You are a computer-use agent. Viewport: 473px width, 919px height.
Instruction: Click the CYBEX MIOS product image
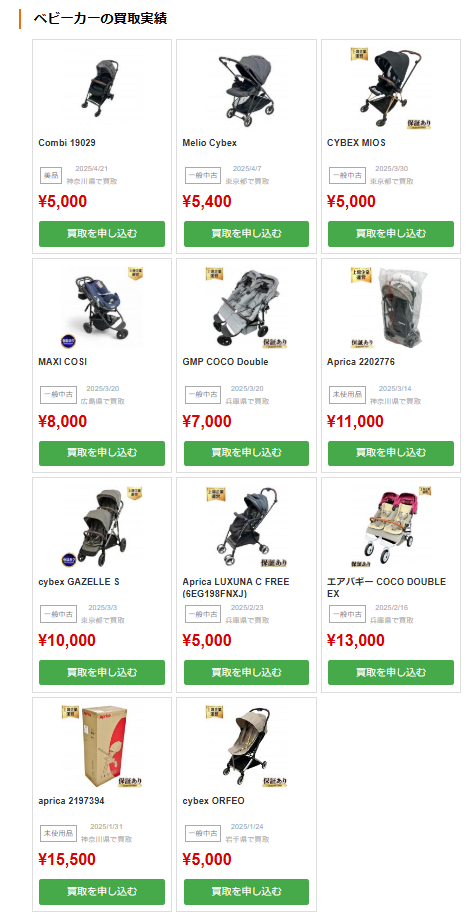(390, 87)
